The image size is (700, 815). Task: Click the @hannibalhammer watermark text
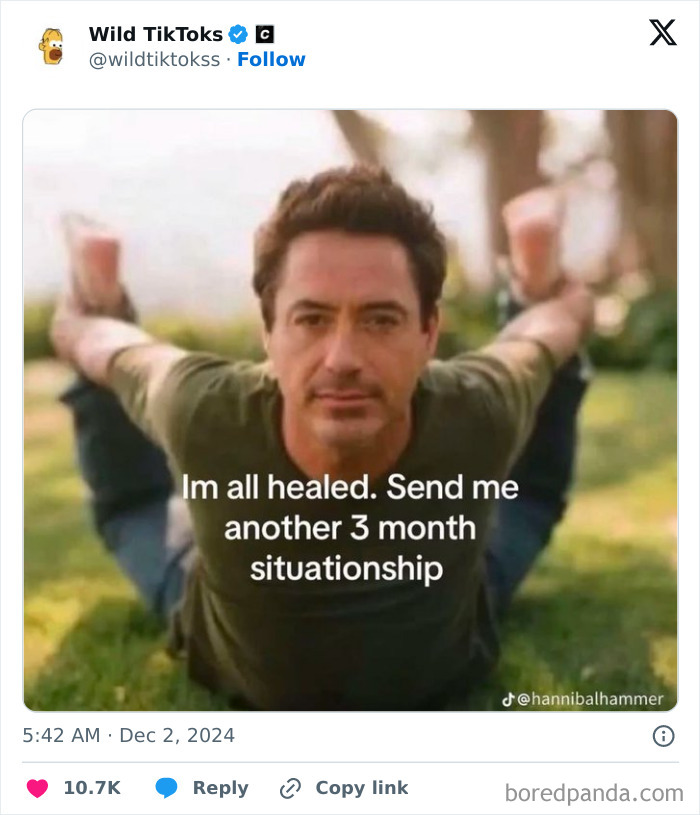tap(590, 700)
